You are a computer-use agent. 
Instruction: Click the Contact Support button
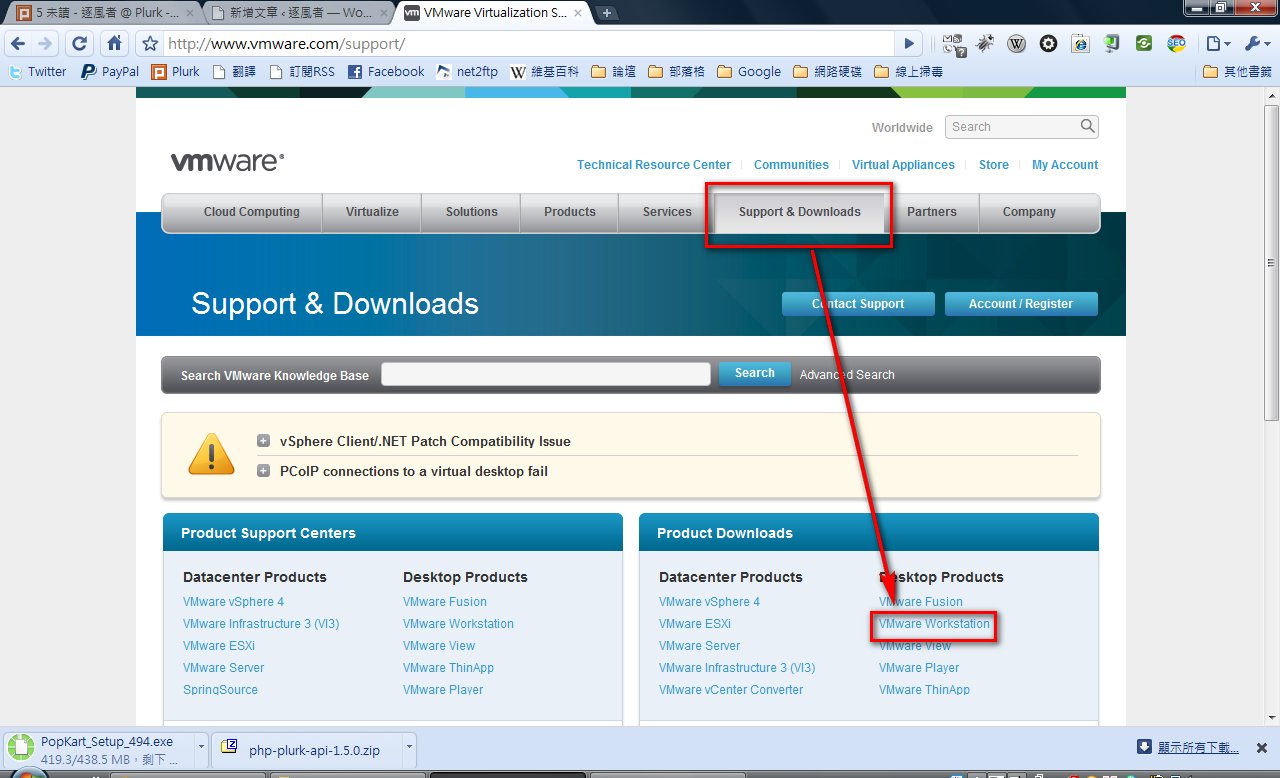[858, 304]
